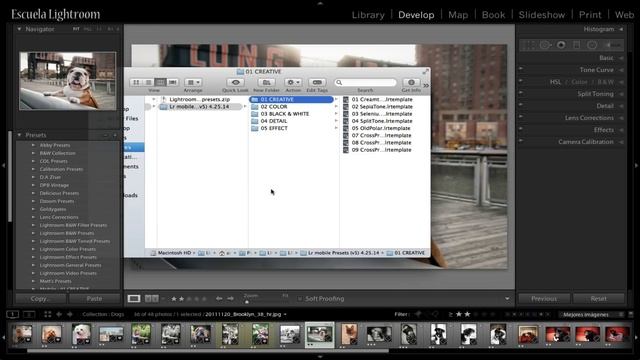640x360 pixels.
Task: Select the Adjustment Brush tool
Action: [613, 45]
